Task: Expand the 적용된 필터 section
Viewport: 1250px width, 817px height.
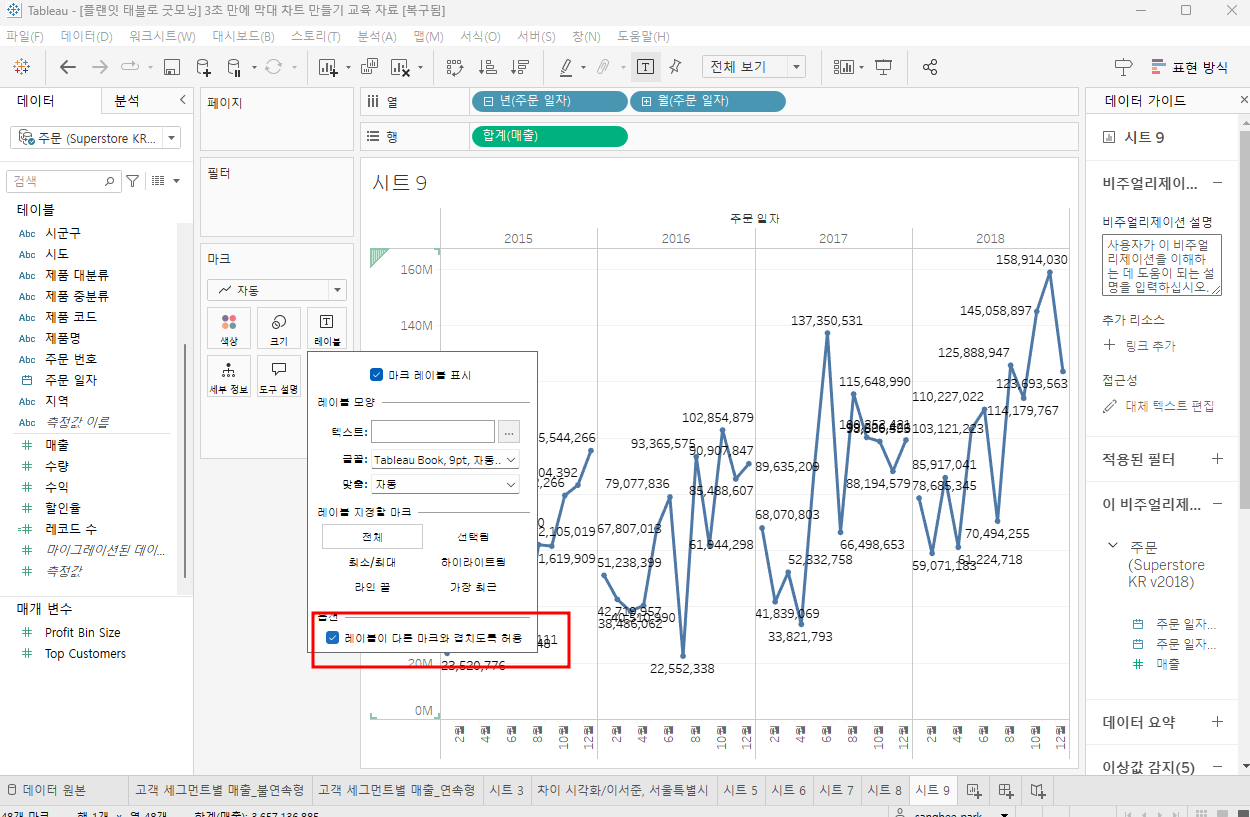Action: pyautogui.click(x=1218, y=459)
